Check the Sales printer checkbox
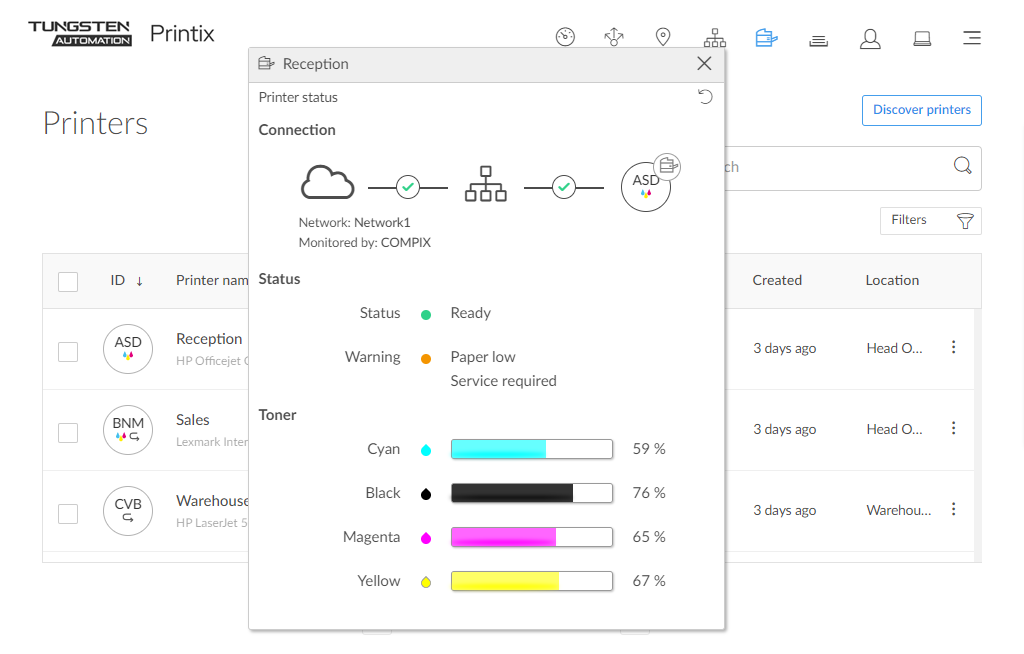The height and width of the screenshot is (654, 1024). (68, 432)
